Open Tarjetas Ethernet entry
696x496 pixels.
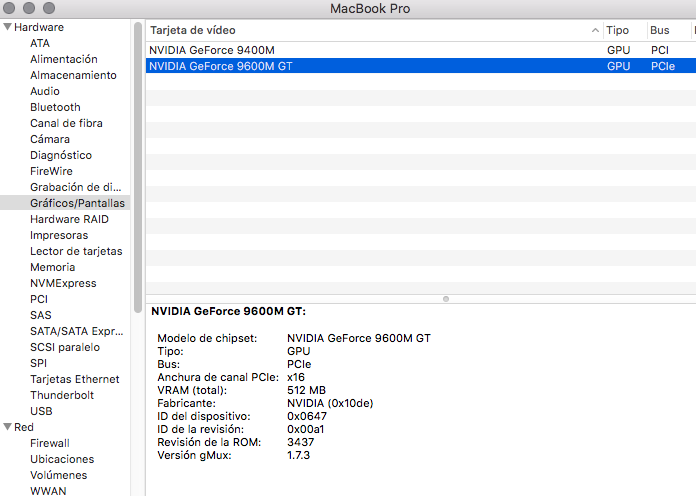coord(75,379)
